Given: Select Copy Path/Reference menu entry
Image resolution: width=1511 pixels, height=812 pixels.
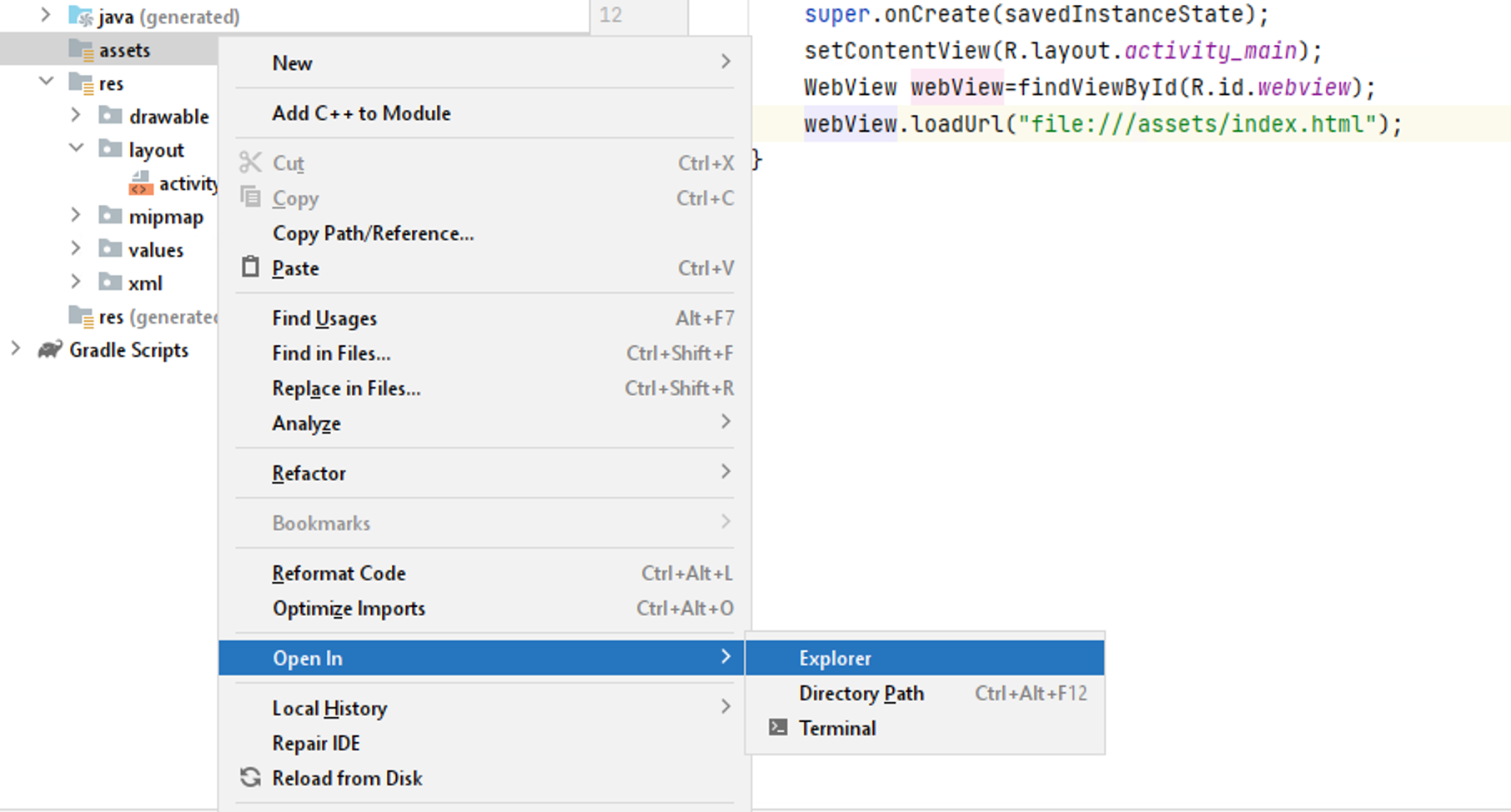Looking at the screenshot, I should point(373,233).
